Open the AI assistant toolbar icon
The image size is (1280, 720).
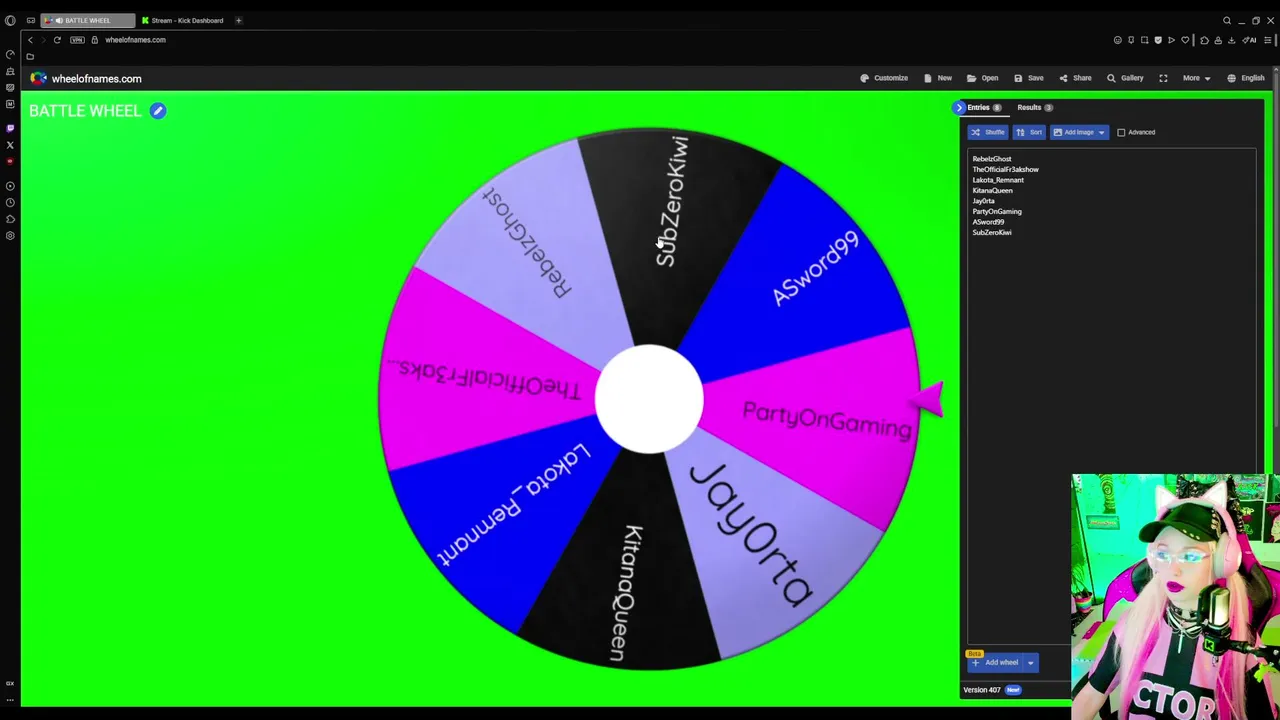click(1249, 40)
